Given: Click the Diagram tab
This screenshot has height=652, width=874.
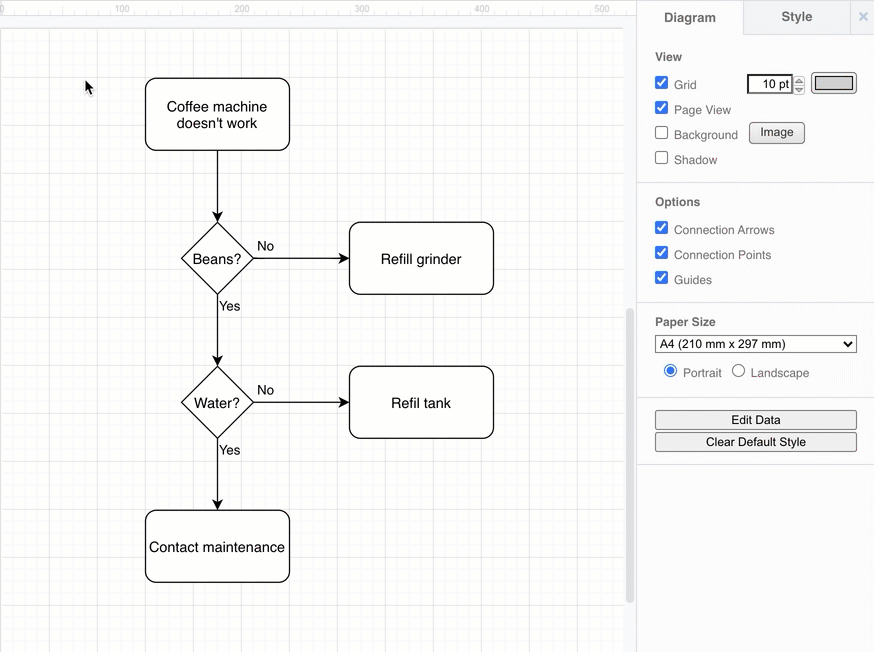Looking at the screenshot, I should (x=689, y=17).
